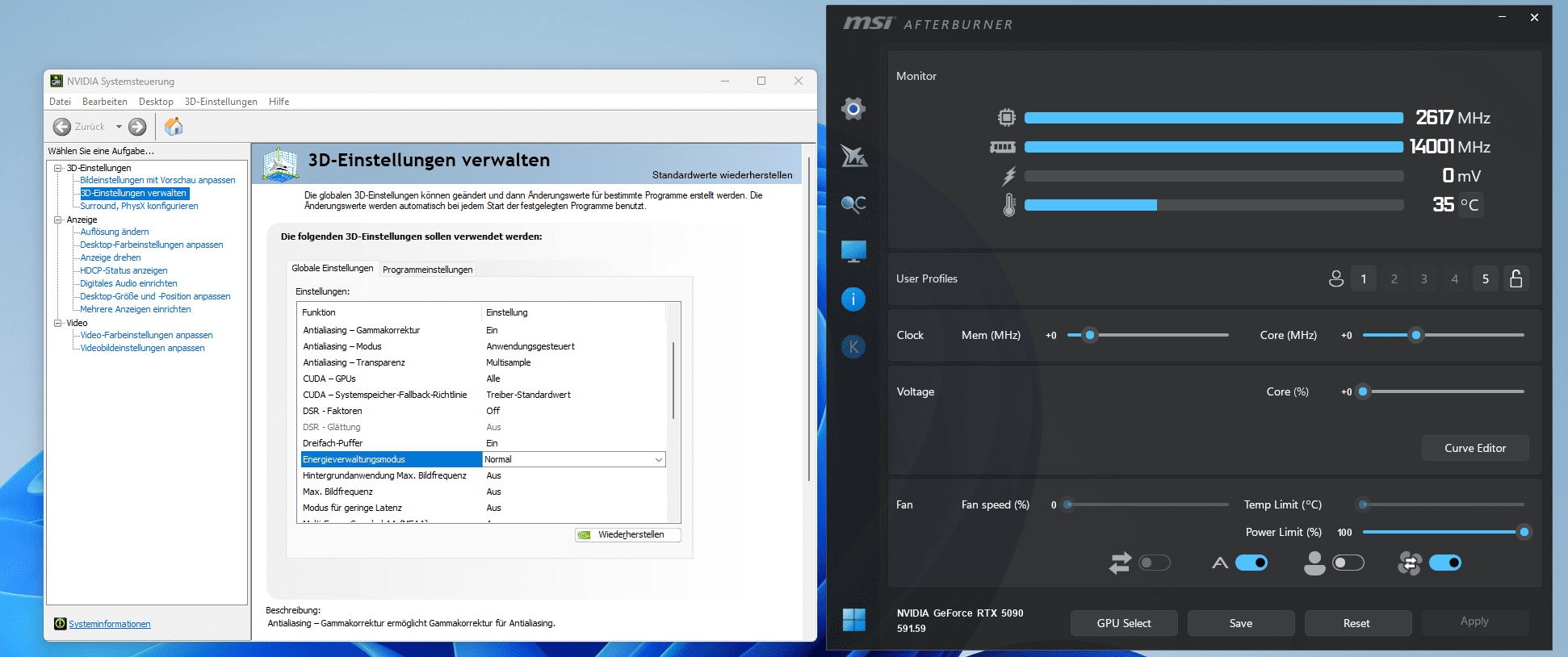1568x657 pixels.
Task: Click the sync arrows icon in Fan section
Action: pyautogui.click(x=1120, y=563)
